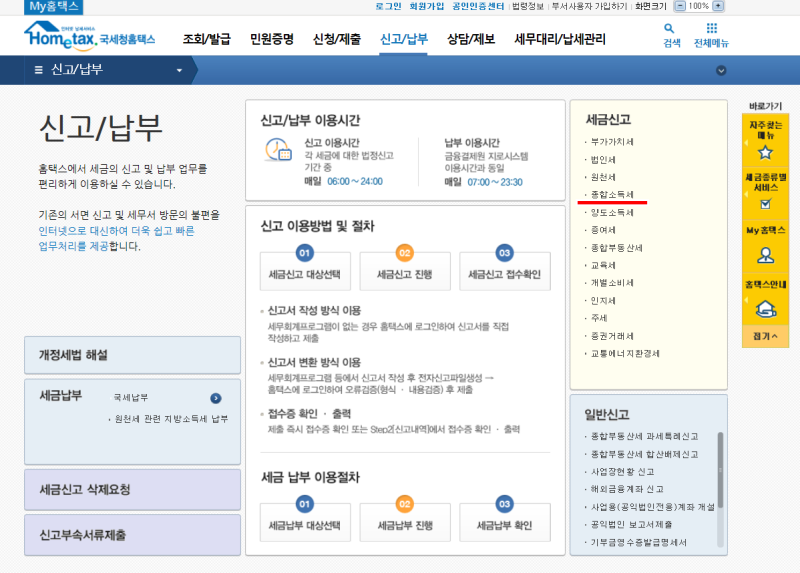The height and width of the screenshot is (573, 800).
Task: Open the 공인인증센터 link
Action: click(478, 6)
